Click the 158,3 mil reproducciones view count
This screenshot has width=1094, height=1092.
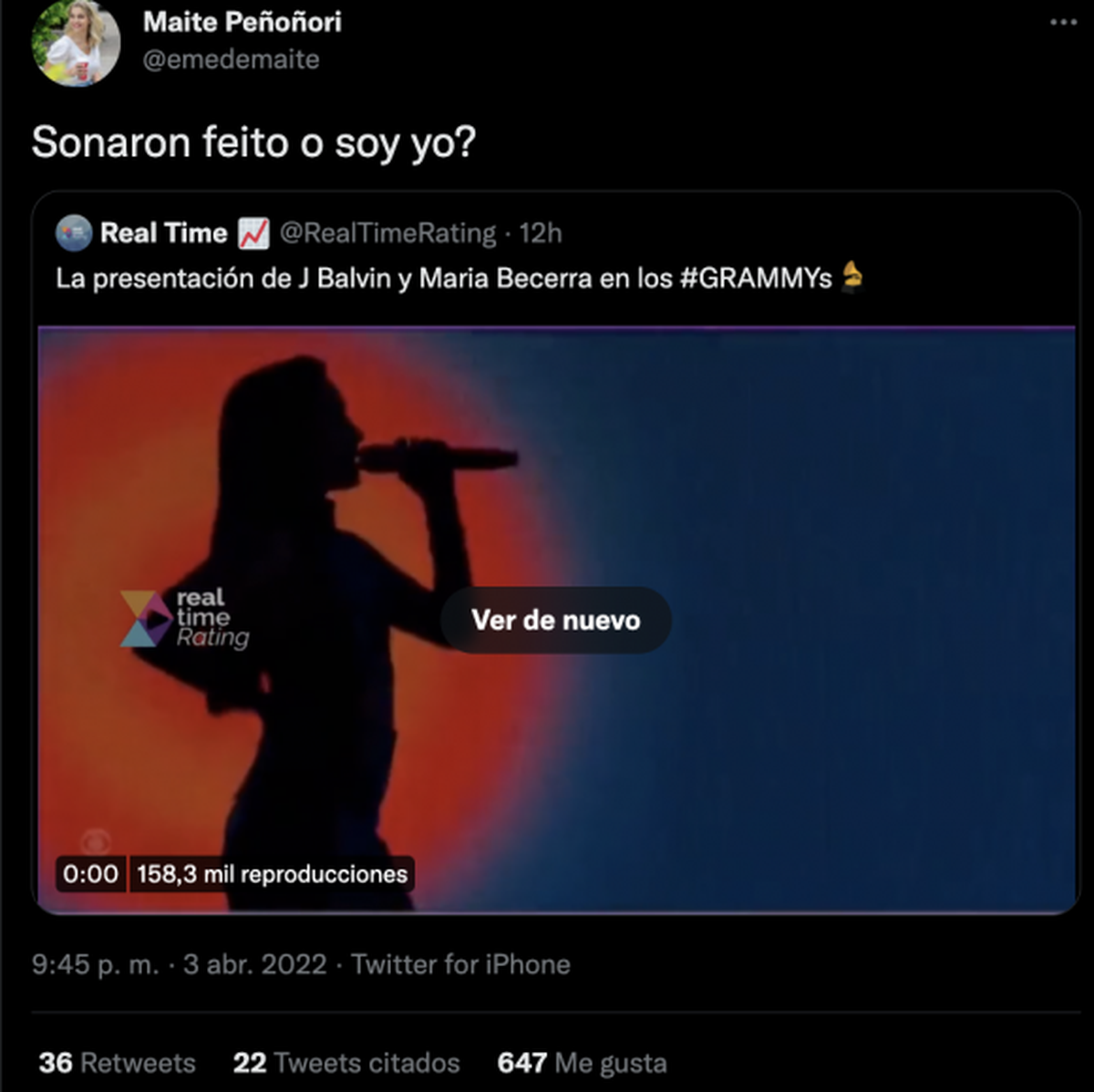point(272,874)
